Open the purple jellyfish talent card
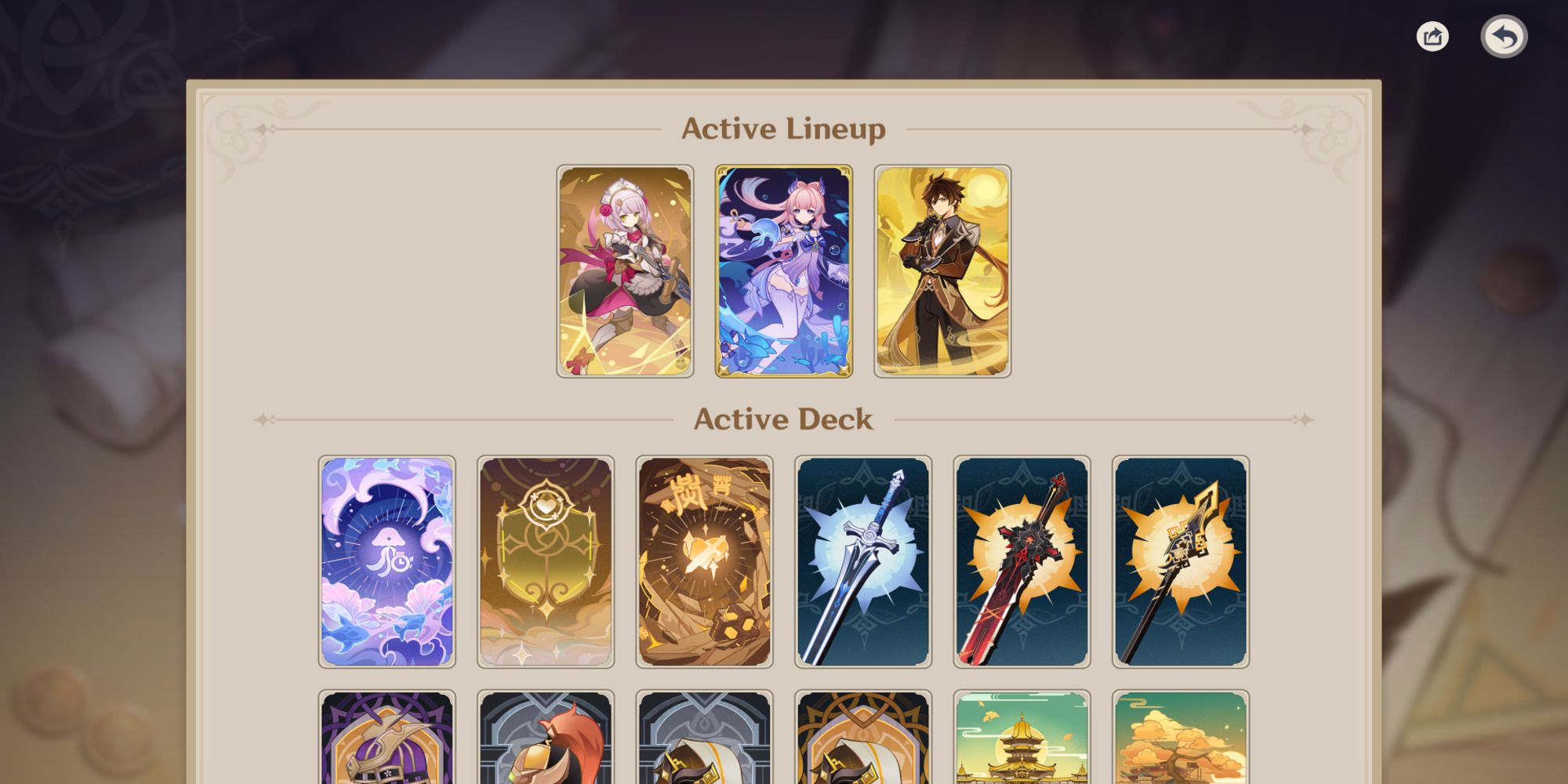The image size is (1568, 784). [x=387, y=562]
